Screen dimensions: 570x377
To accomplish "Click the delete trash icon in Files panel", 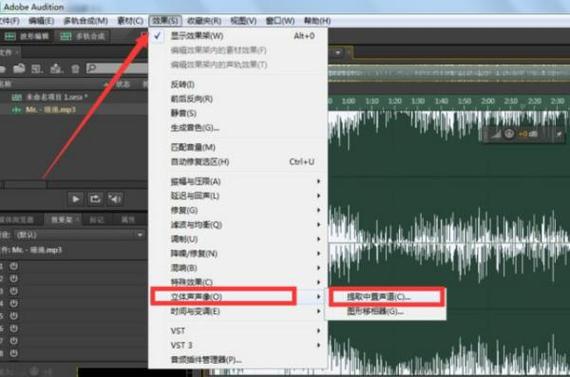I will click(75, 68).
